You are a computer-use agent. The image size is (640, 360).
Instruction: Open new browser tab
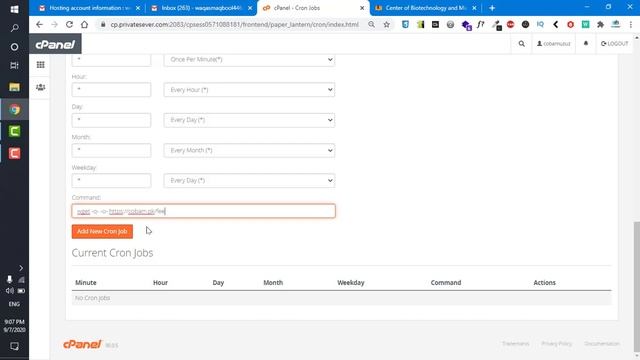click(492, 8)
